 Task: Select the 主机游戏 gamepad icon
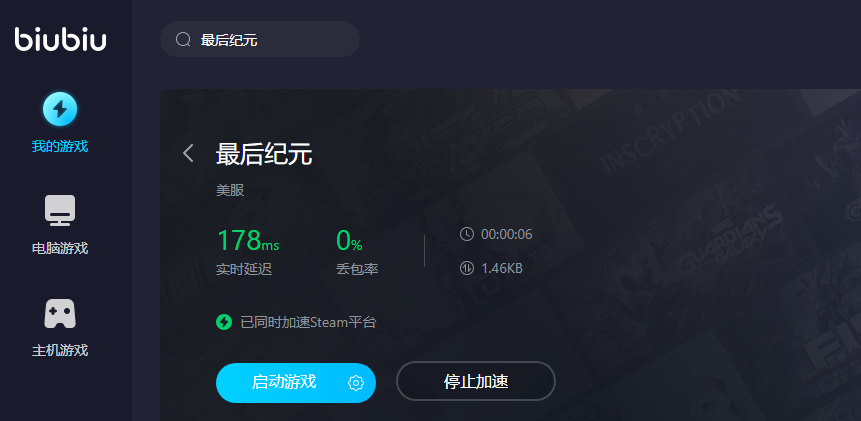point(60,313)
